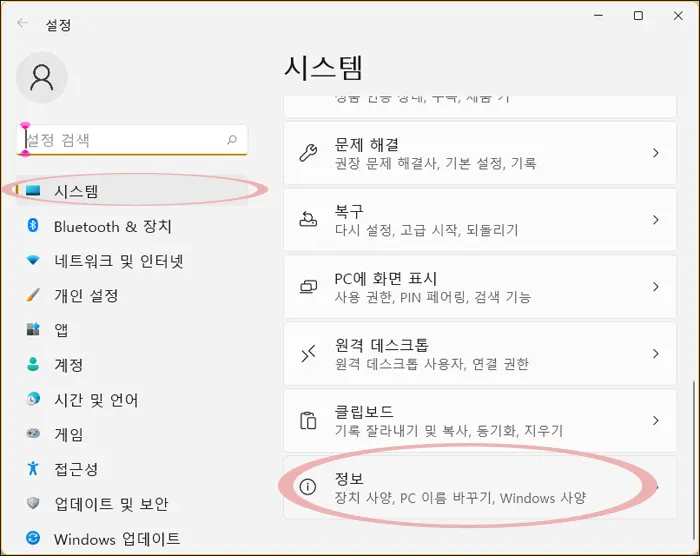Screen dimensions: 700x556
Task: Click text 권장 문제 해결사, 기본 설정, 기록
Action: (x=435, y=163)
